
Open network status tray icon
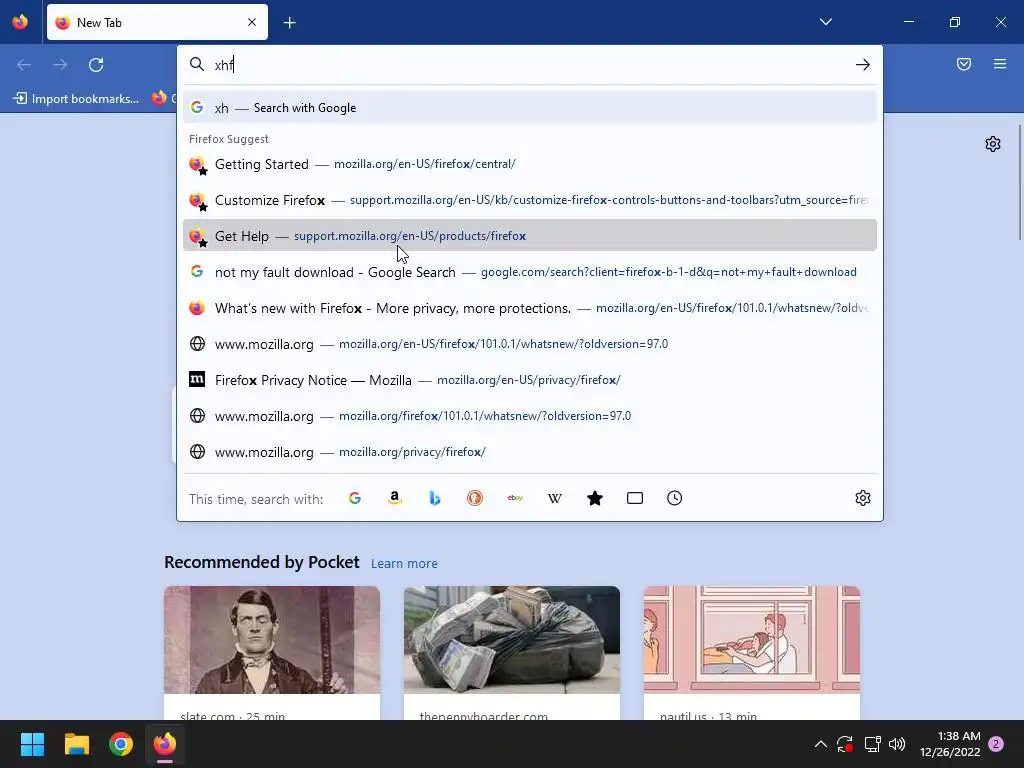(872, 744)
